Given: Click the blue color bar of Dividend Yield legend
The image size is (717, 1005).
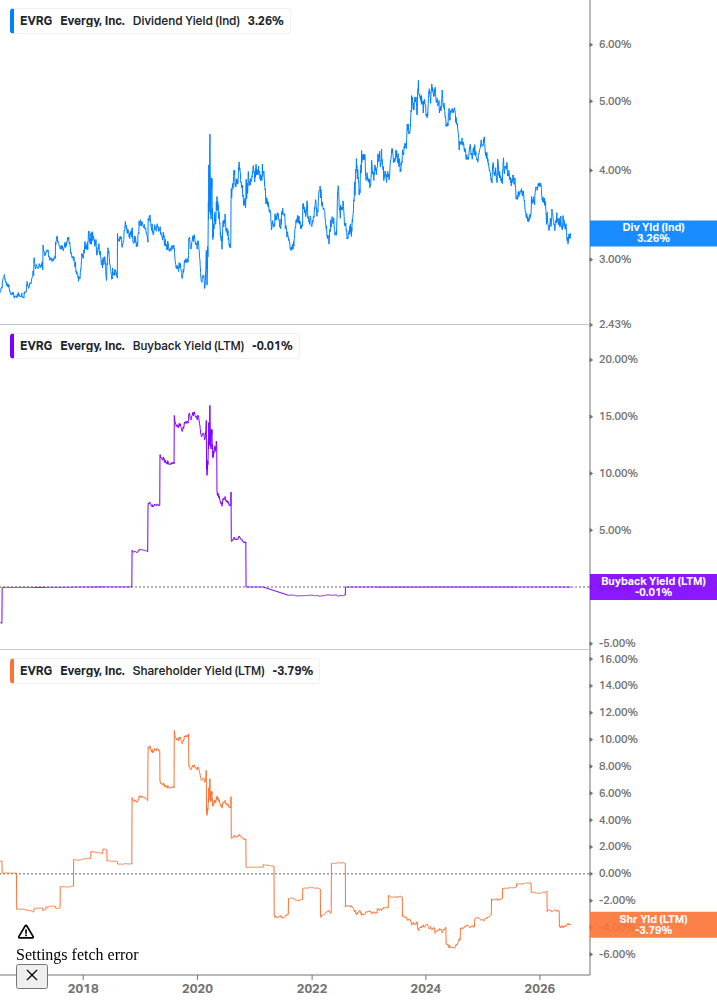Looking at the screenshot, I should pyautogui.click(x=12, y=21).
